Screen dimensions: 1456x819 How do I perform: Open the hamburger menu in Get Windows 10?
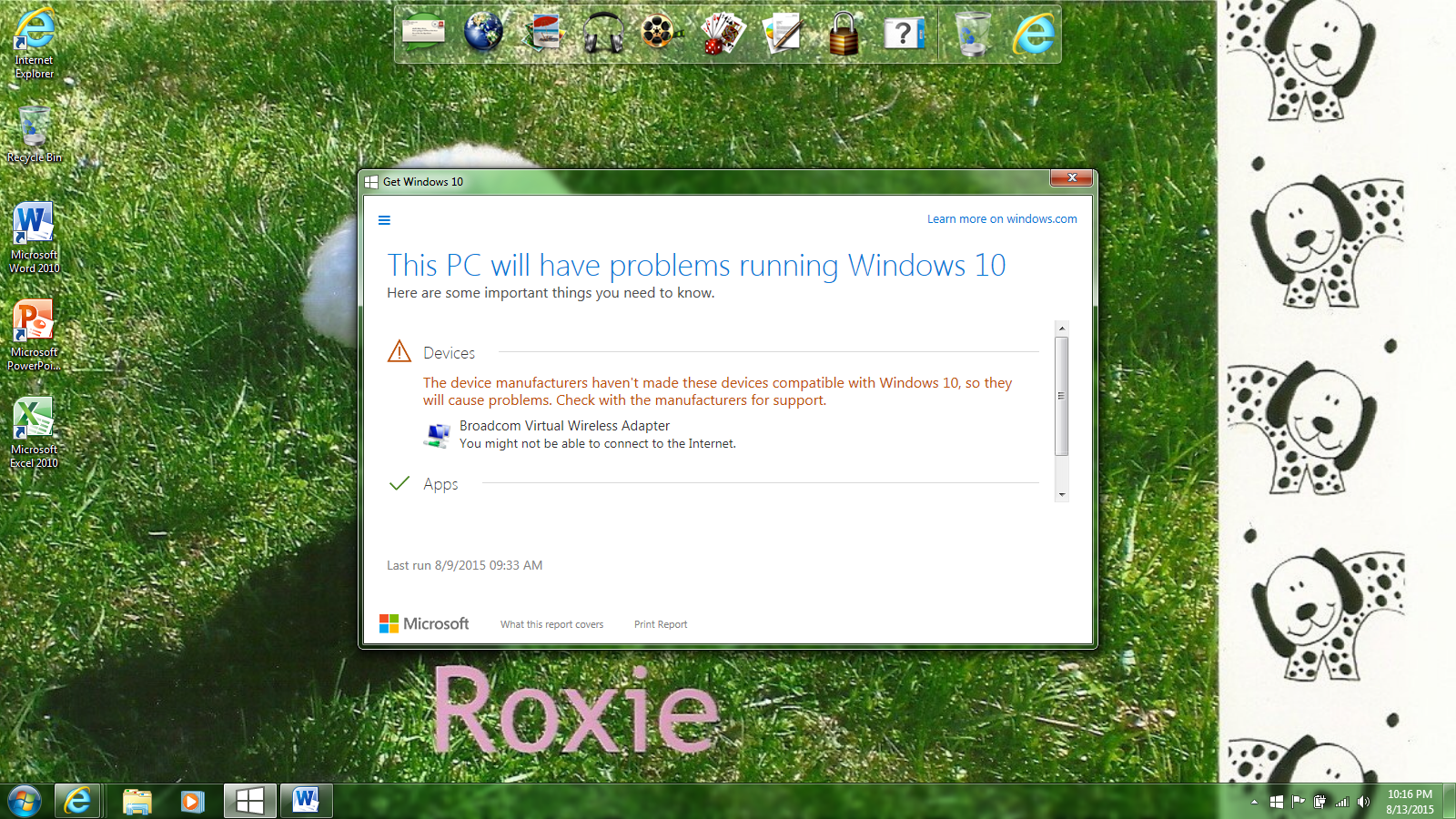[384, 220]
